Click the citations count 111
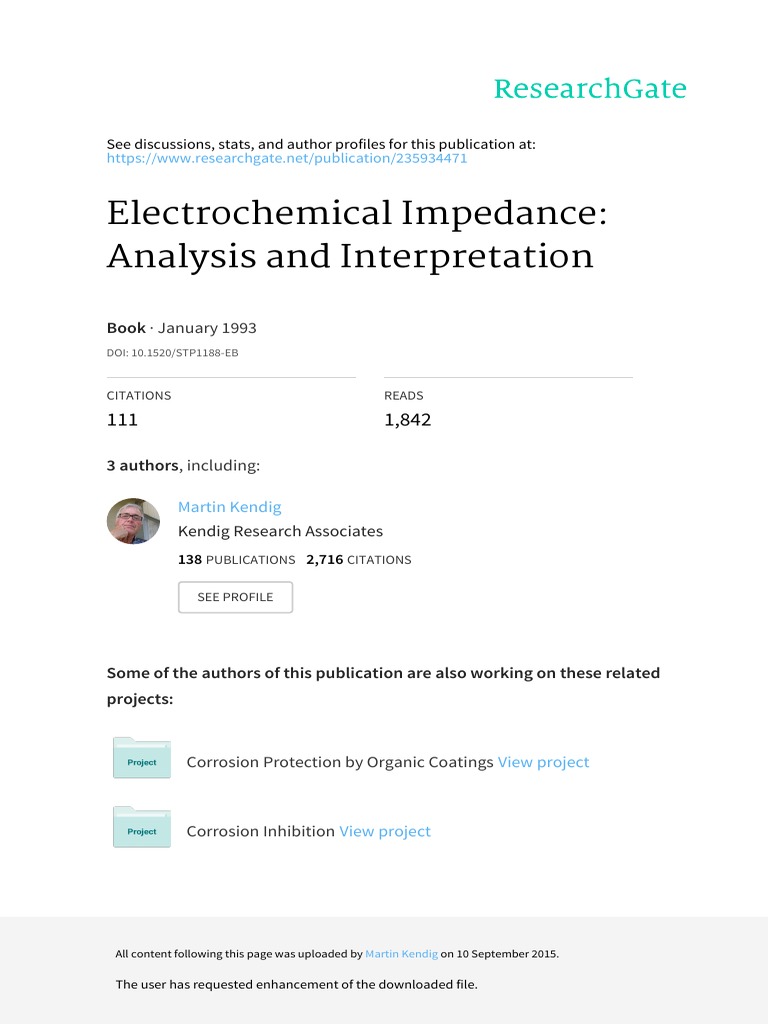The height and width of the screenshot is (1024, 768). 122,420
